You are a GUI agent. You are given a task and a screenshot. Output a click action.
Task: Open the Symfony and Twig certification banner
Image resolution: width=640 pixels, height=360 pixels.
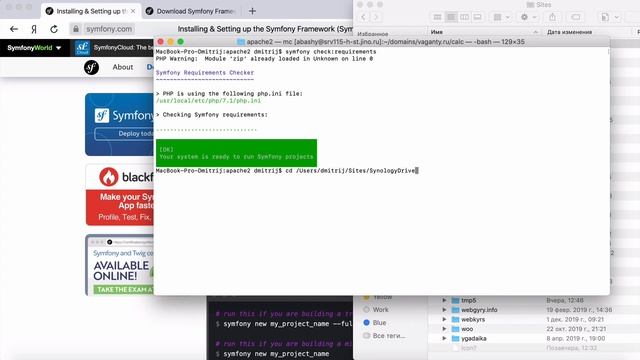(x=120, y=265)
